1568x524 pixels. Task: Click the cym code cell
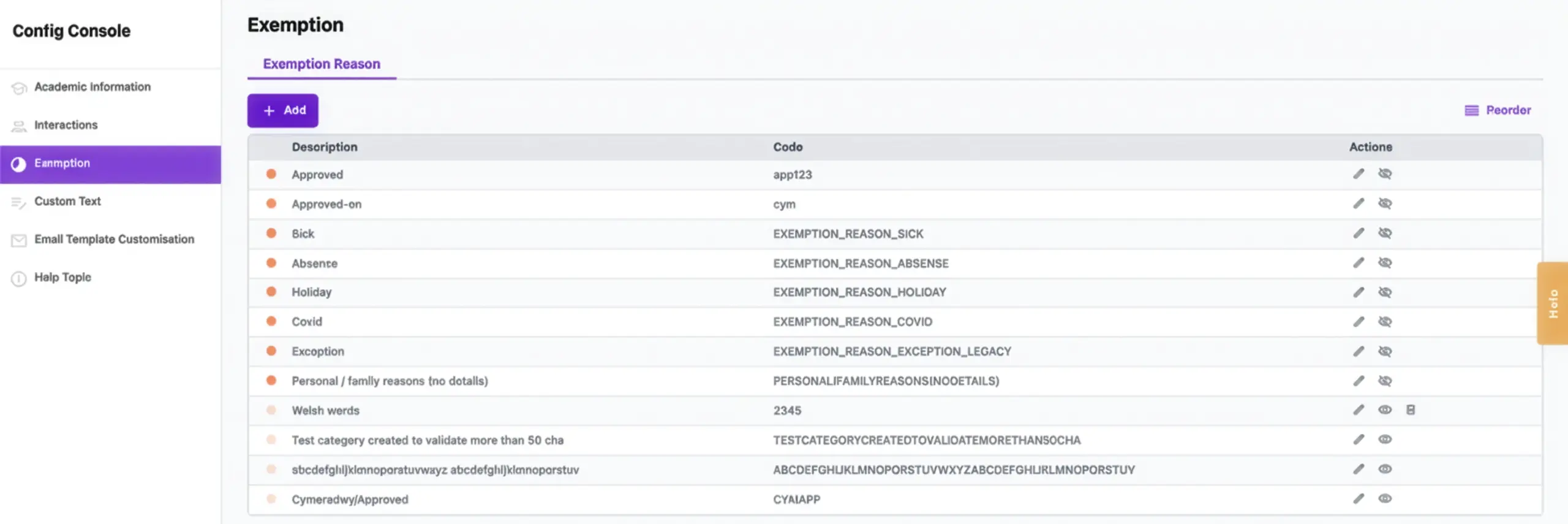coord(784,204)
